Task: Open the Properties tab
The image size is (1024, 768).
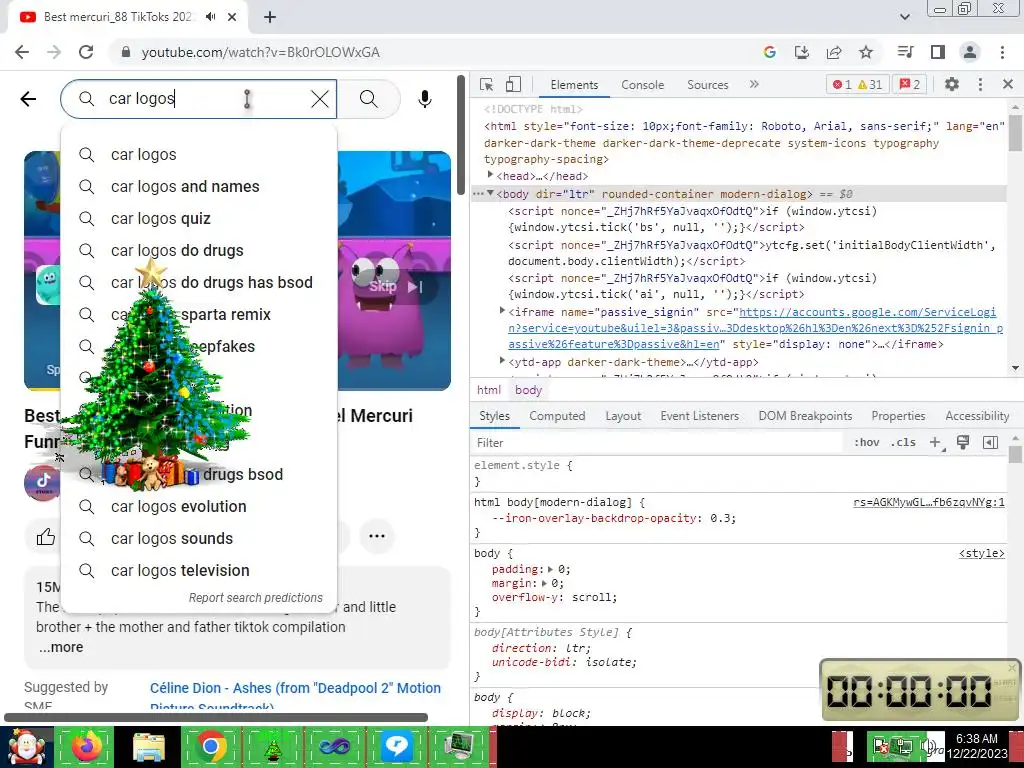Action: (898, 416)
